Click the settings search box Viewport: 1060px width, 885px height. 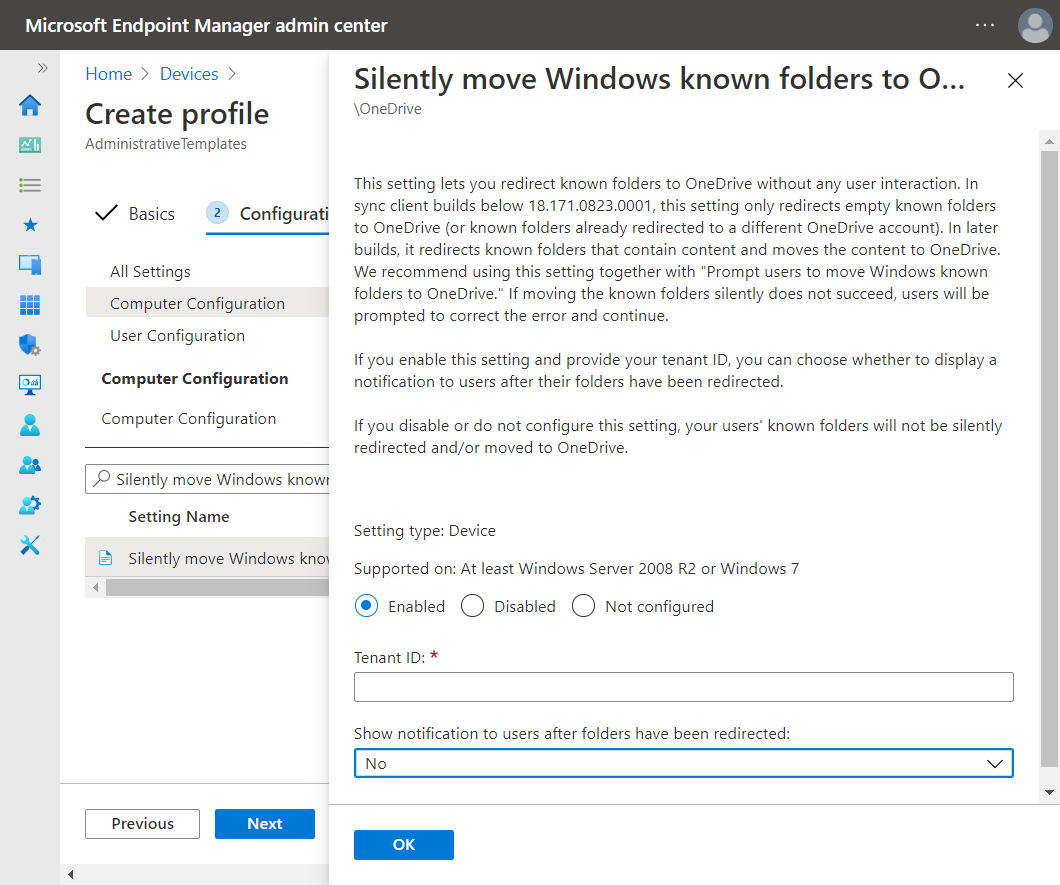tap(207, 479)
